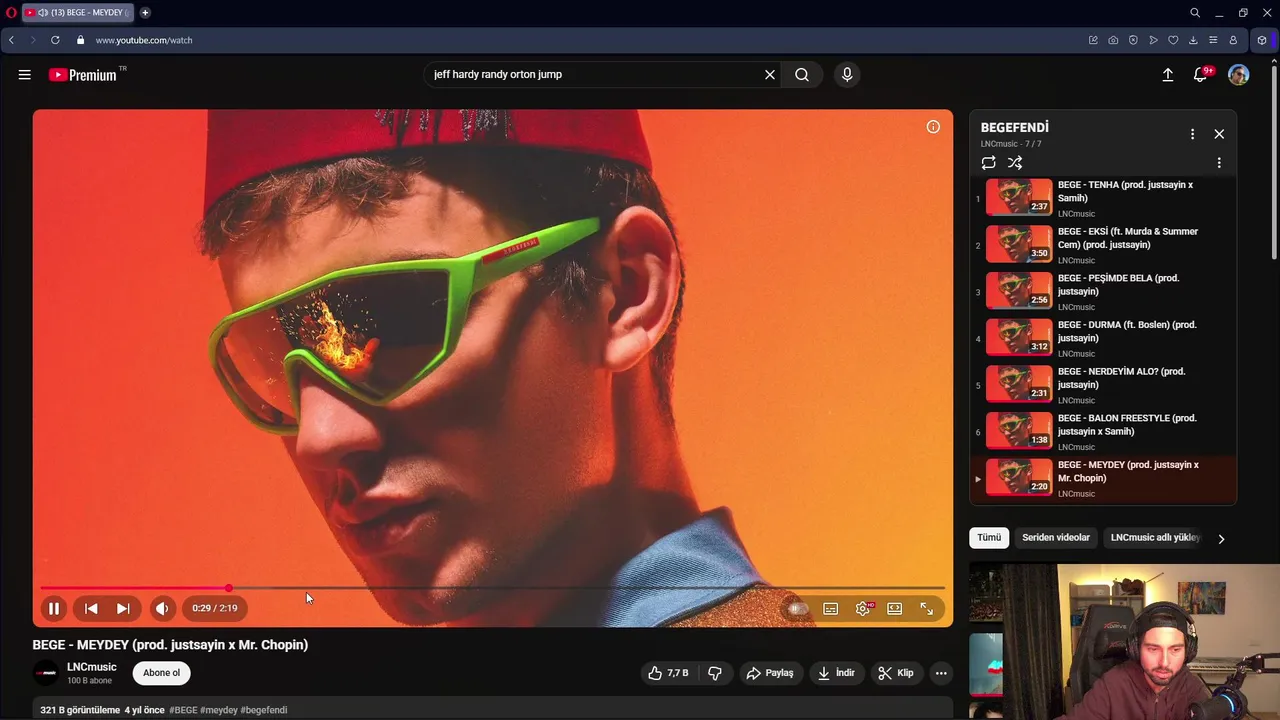This screenshot has height=720, width=1280.
Task: Play BEGE - DURMA playlist item
Action: [x=1103, y=338]
